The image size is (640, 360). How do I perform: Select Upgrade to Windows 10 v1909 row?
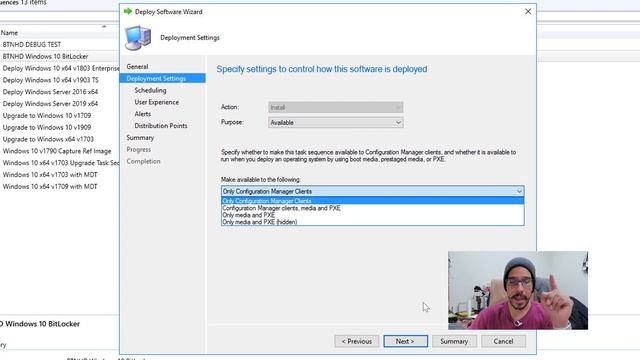47,127
